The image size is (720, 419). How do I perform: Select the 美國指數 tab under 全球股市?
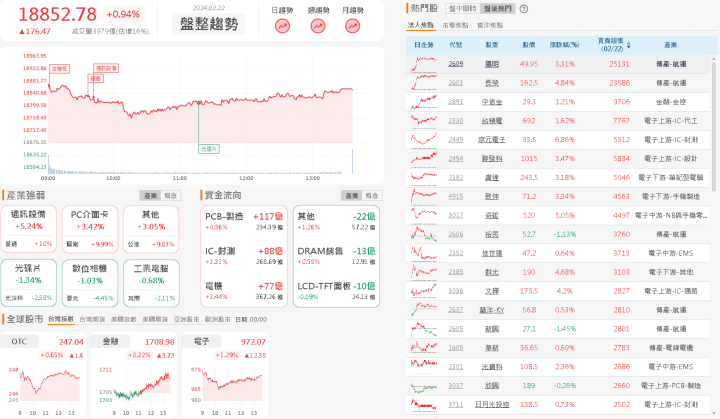124,319
